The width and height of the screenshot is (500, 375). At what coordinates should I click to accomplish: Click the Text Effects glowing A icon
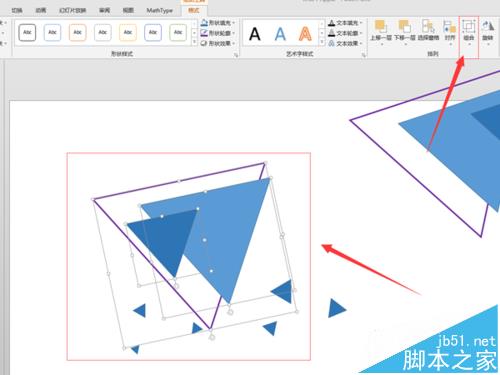click(x=331, y=44)
